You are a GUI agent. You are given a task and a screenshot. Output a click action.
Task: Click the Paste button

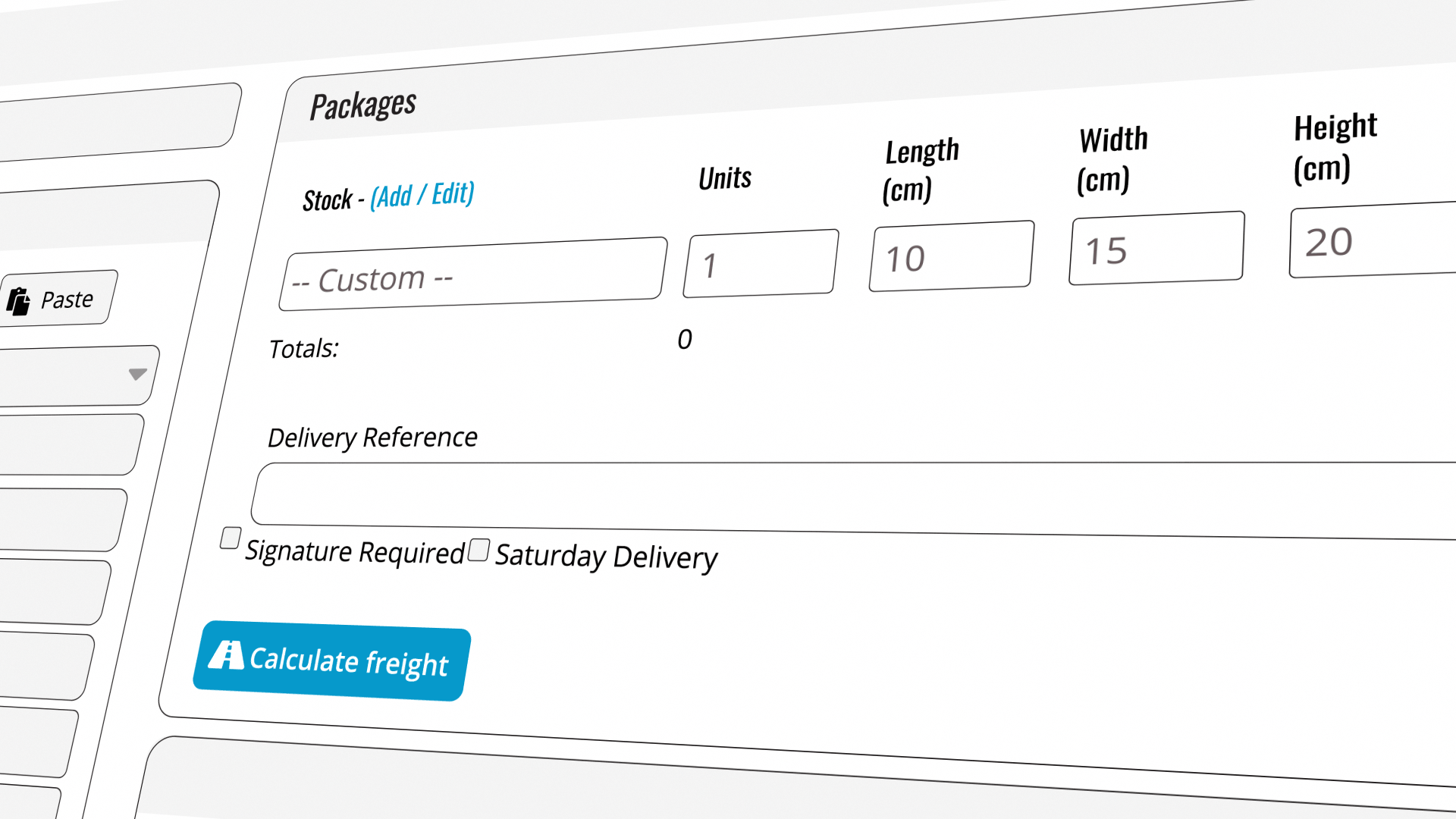(x=58, y=299)
